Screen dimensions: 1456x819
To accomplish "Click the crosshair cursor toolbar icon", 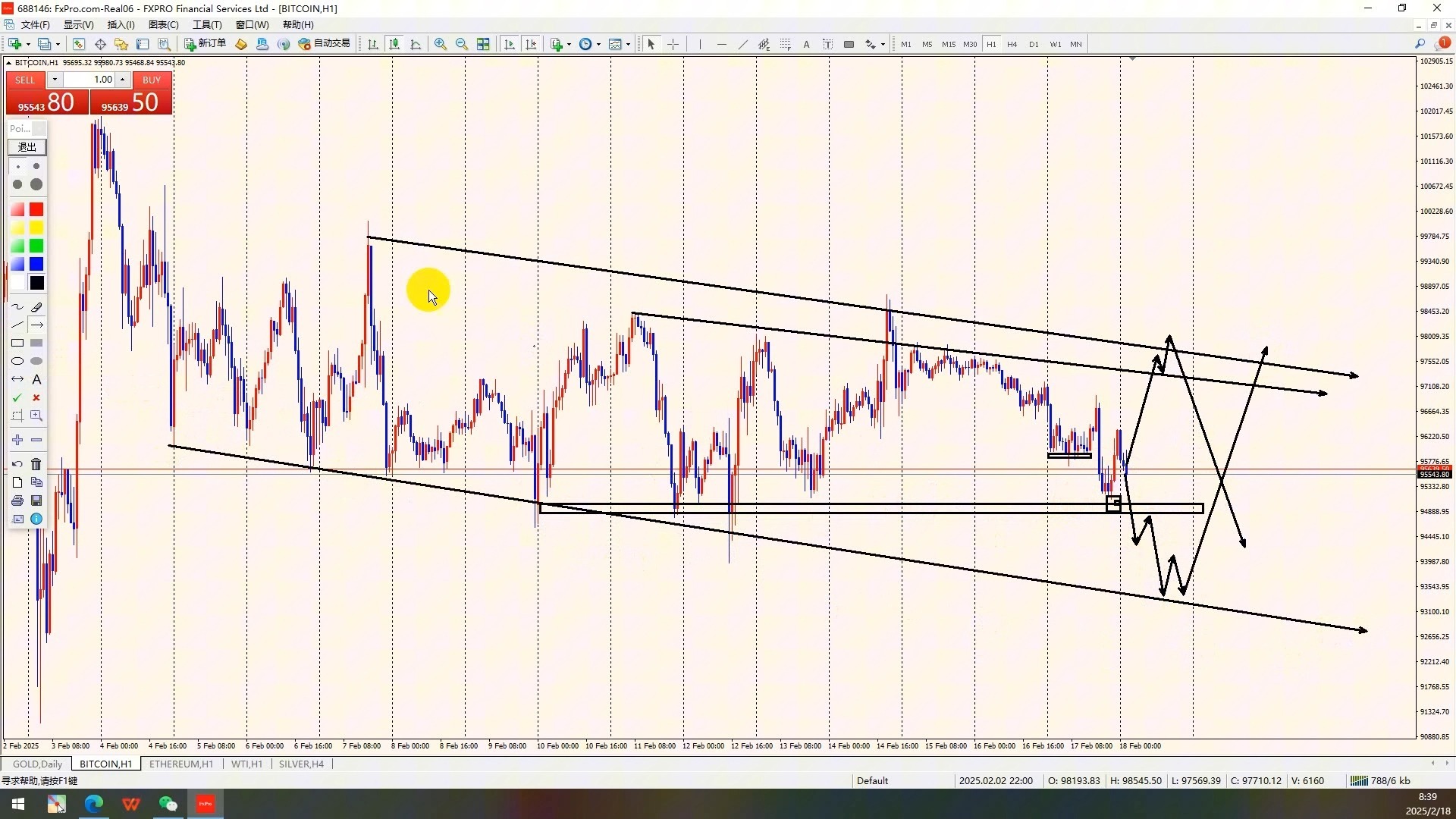I will point(673,44).
